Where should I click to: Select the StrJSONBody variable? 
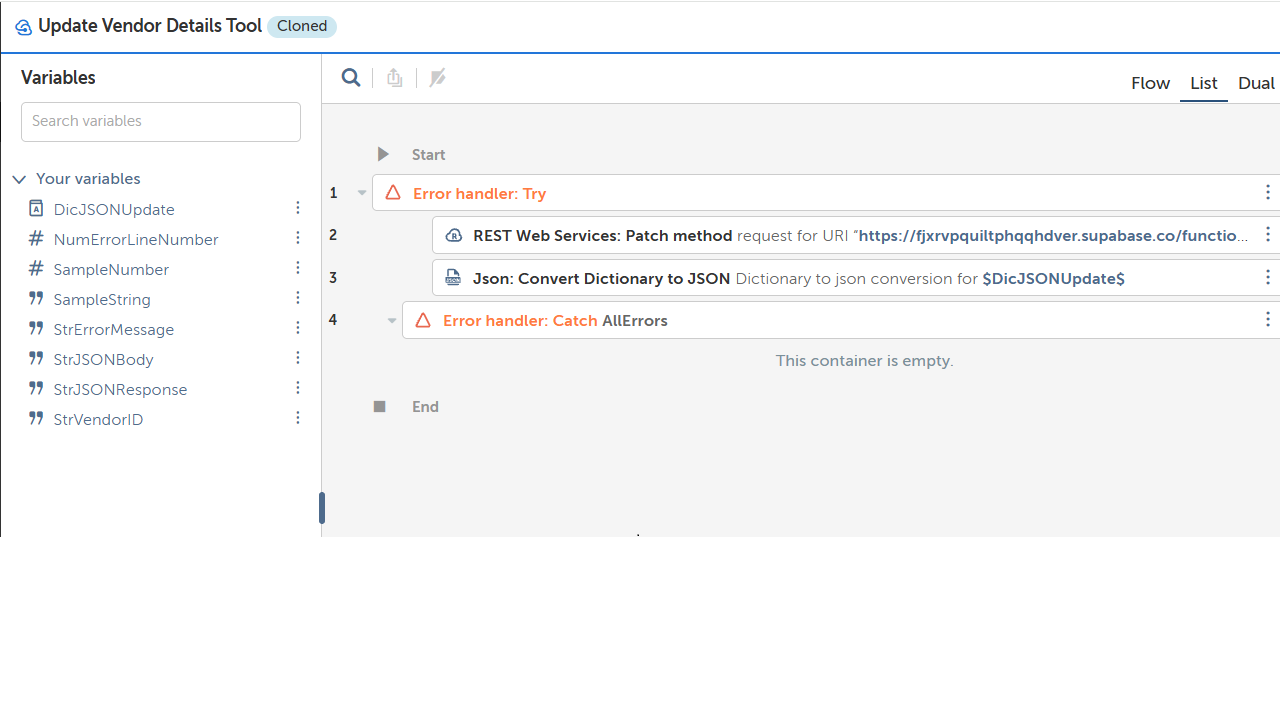[x=103, y=359]
